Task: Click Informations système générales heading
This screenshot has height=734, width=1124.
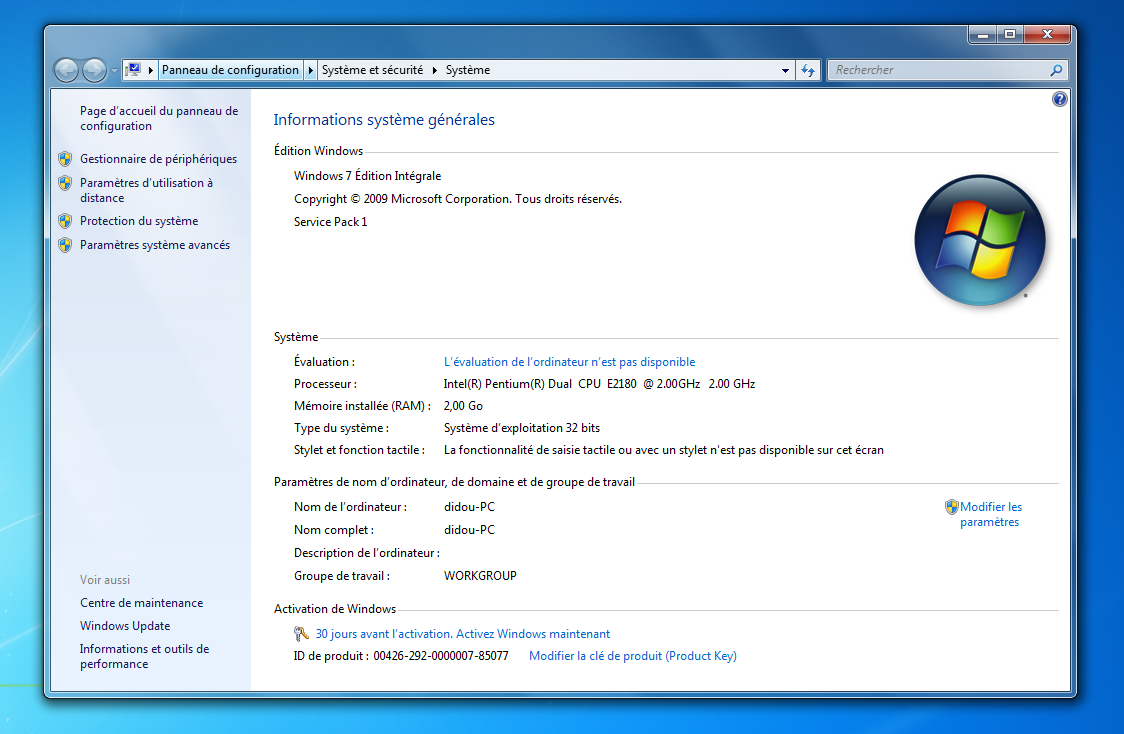Action: 384,120
